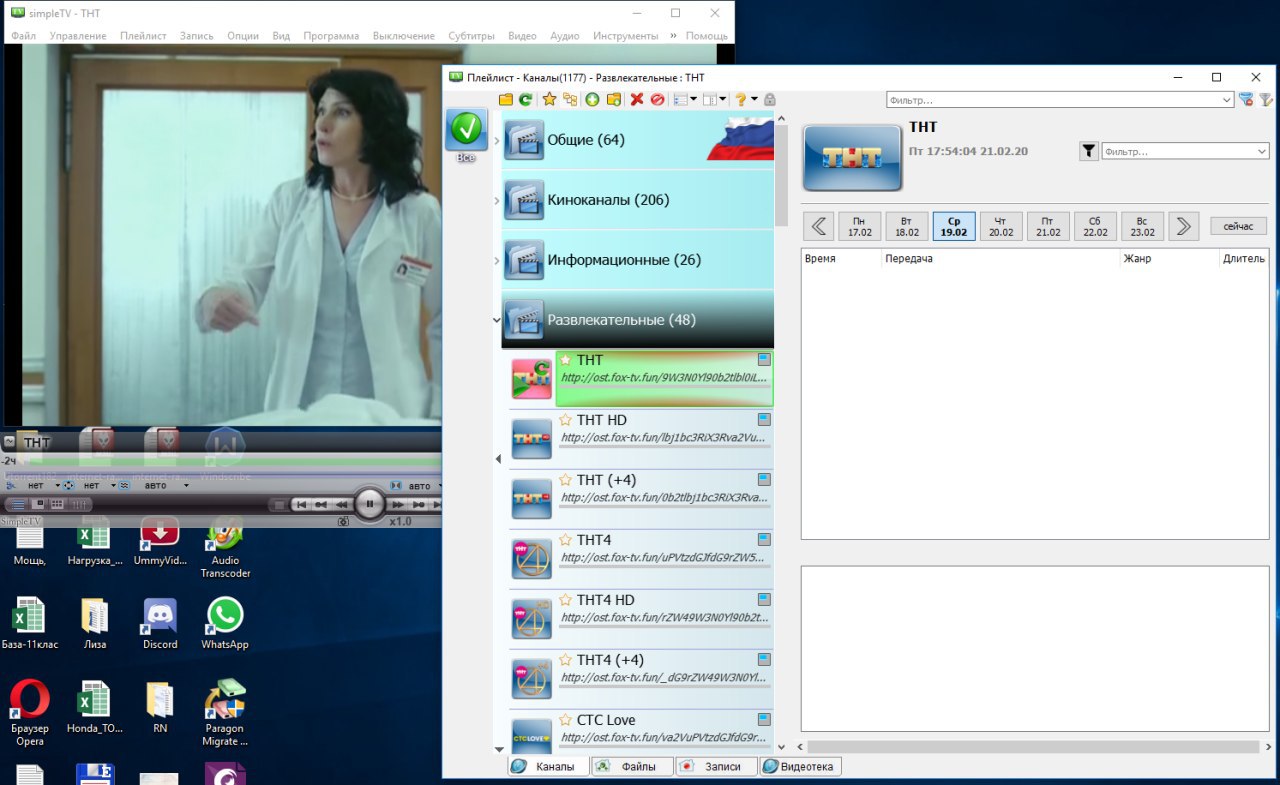Toggle the green checkmark Все button
This screenshot has height=785, width=1280.
466,131
